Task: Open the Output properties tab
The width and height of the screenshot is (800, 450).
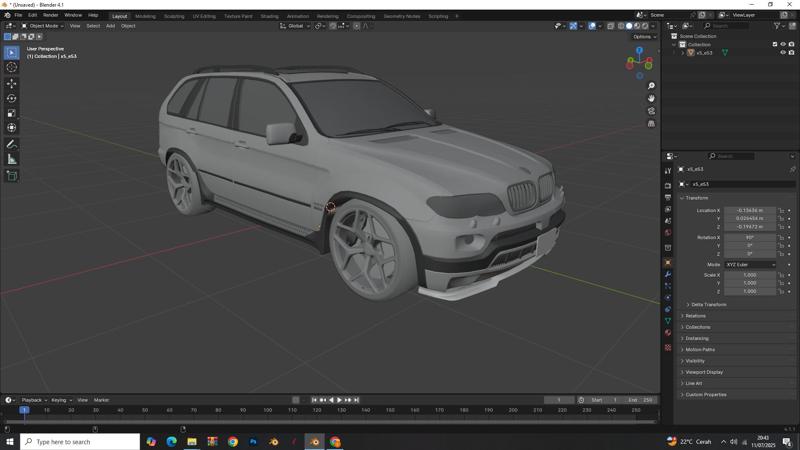Action: click(x=668, y=197)
